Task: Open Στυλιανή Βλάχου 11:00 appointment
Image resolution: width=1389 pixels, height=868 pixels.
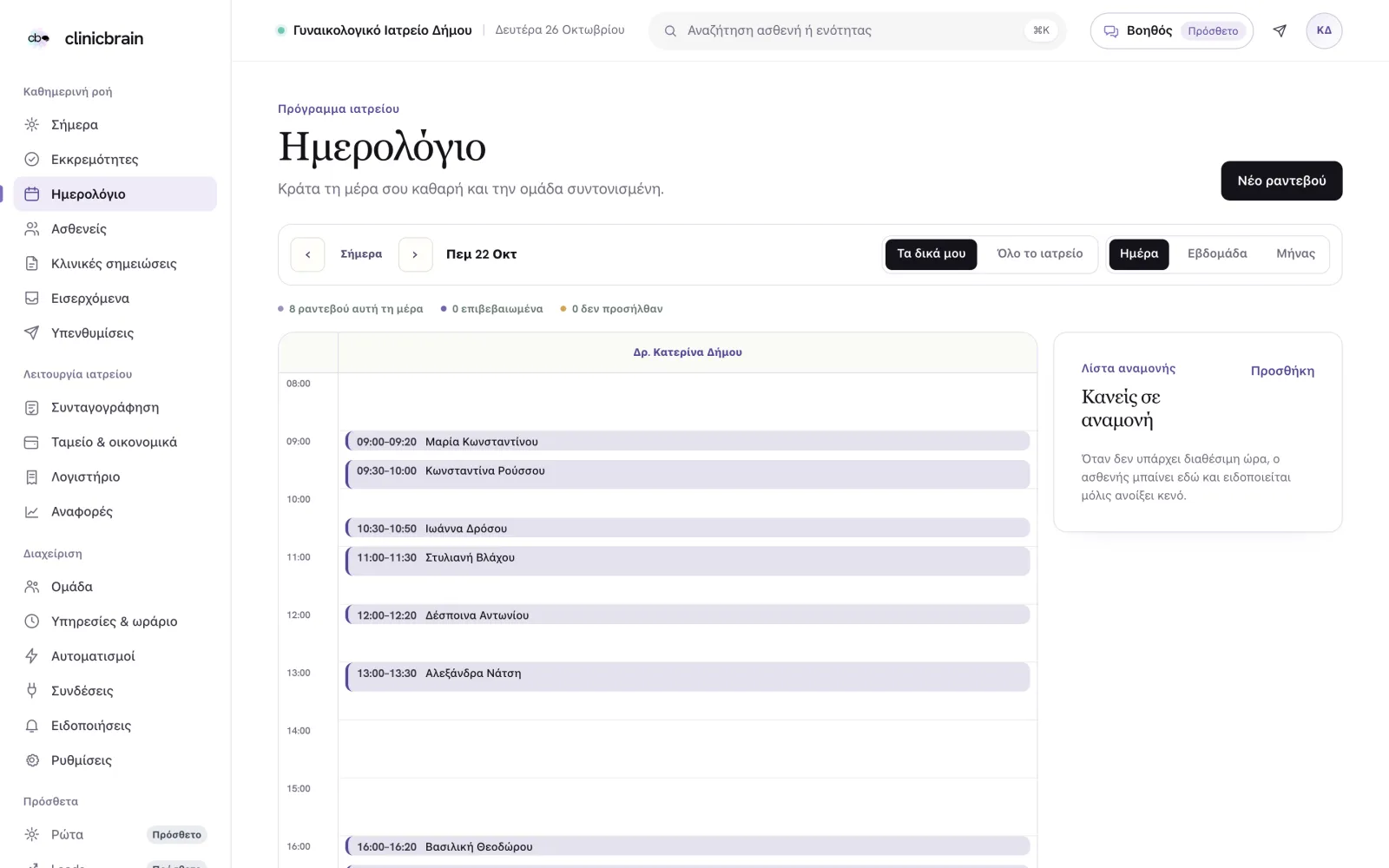Action: (687, 561)
